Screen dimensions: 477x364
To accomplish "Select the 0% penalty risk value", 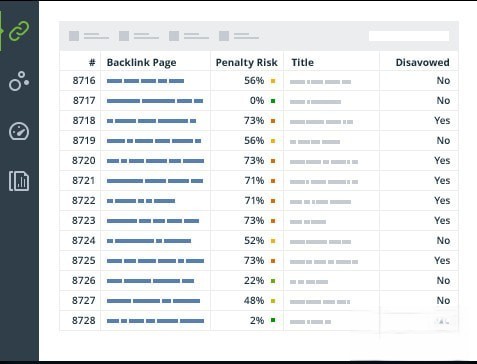I will click(257, 100).
